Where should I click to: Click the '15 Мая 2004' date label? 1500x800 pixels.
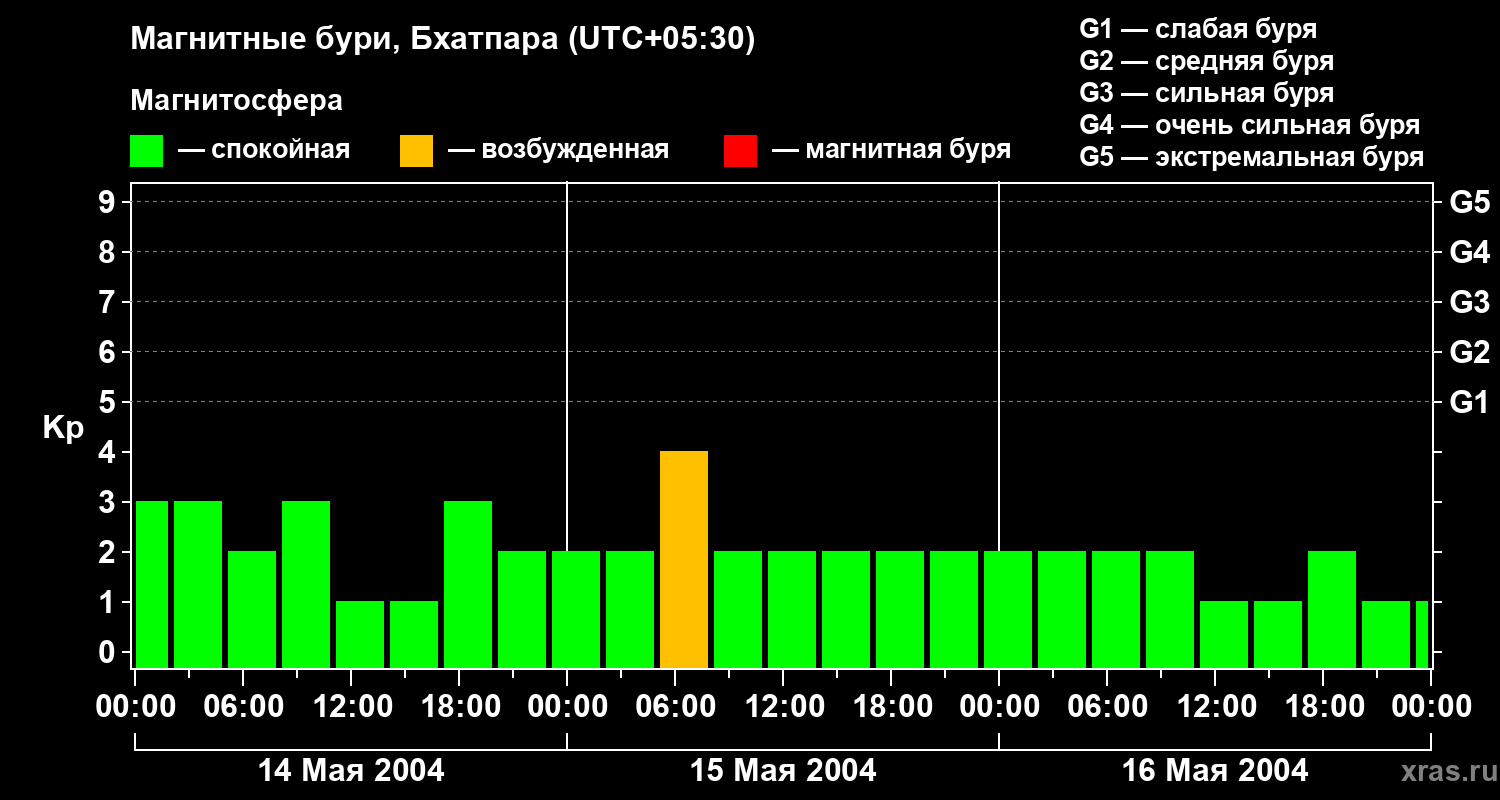click(783, 770)
